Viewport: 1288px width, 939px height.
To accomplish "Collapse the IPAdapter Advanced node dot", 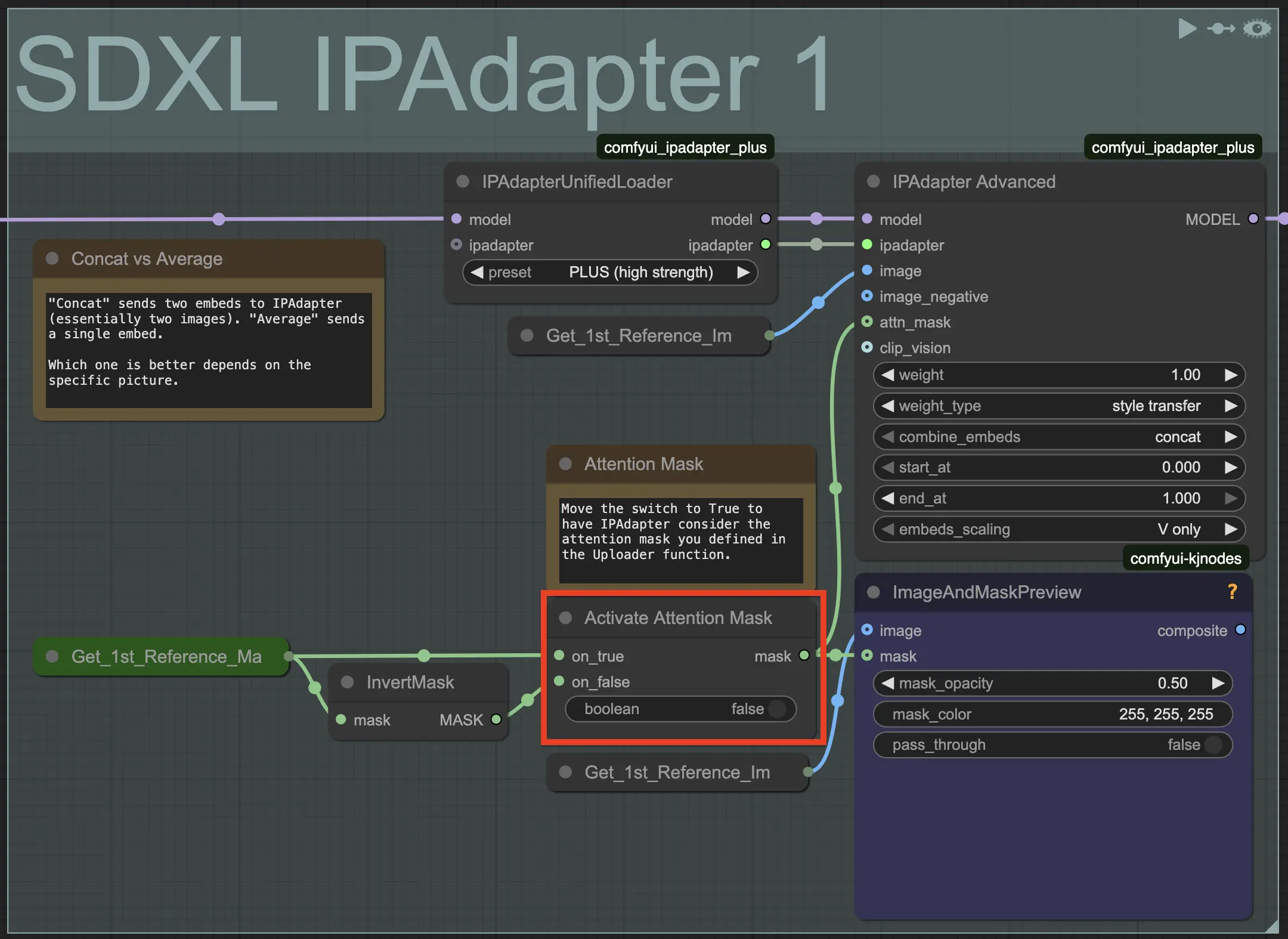I will [873, 181].
